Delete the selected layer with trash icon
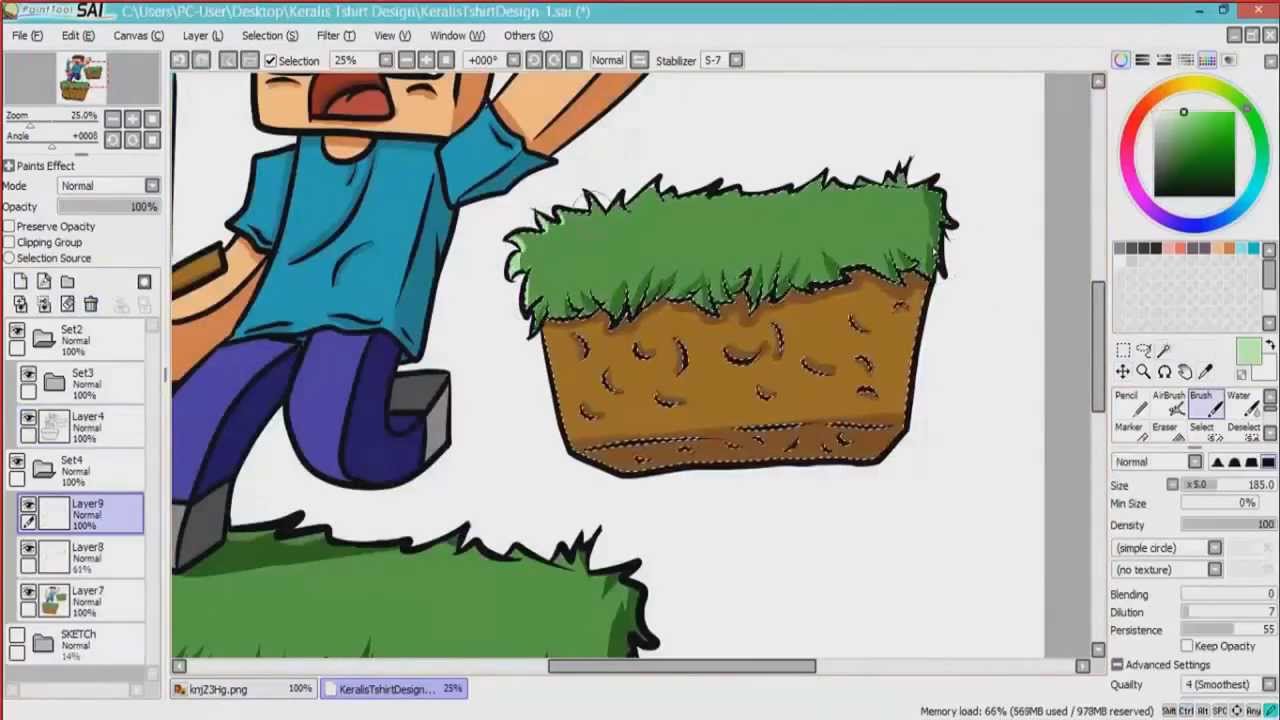The image size is (1280, 720). pos(91,305)
